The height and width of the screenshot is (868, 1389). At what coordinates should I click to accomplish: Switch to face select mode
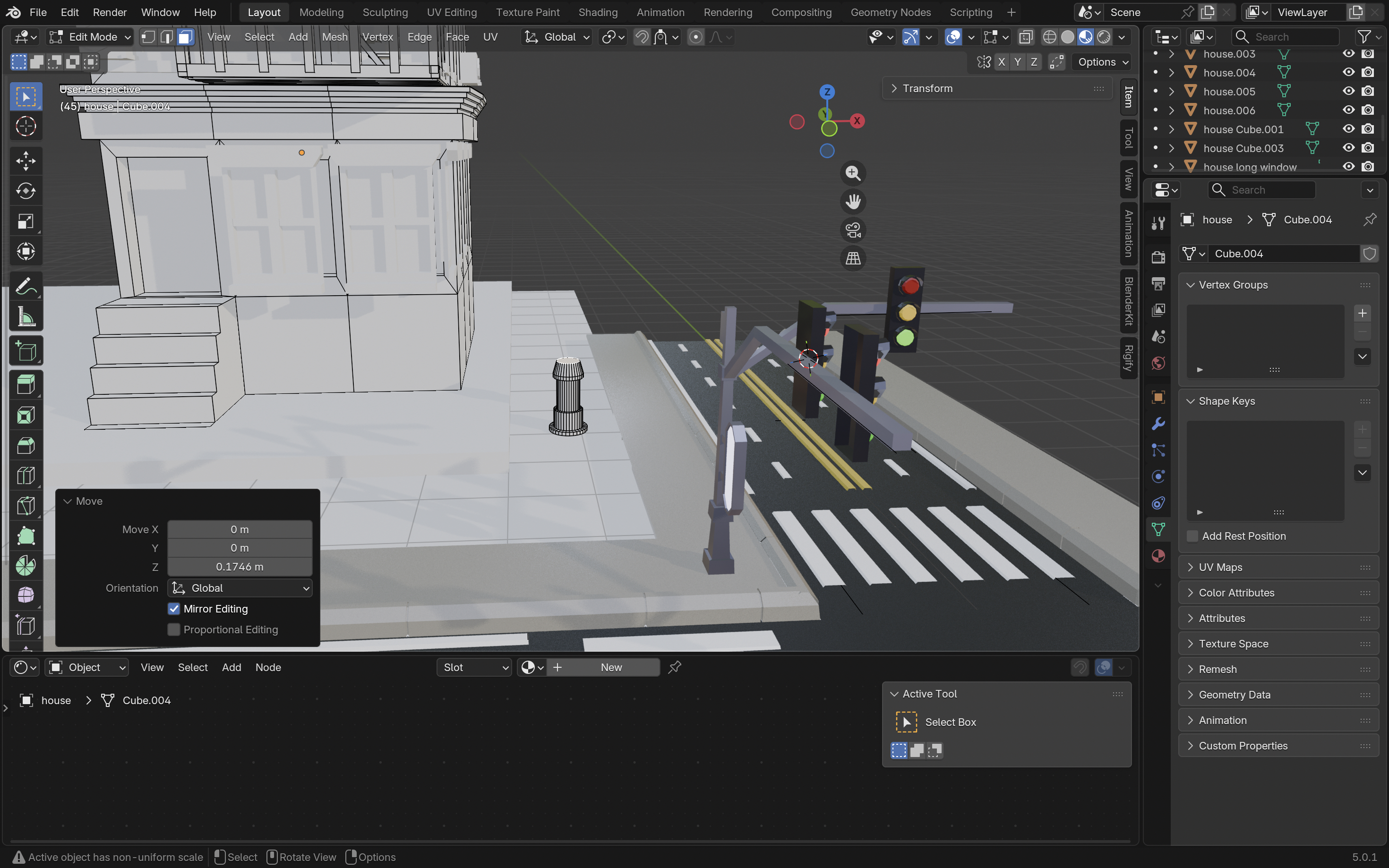click(185, 37)
